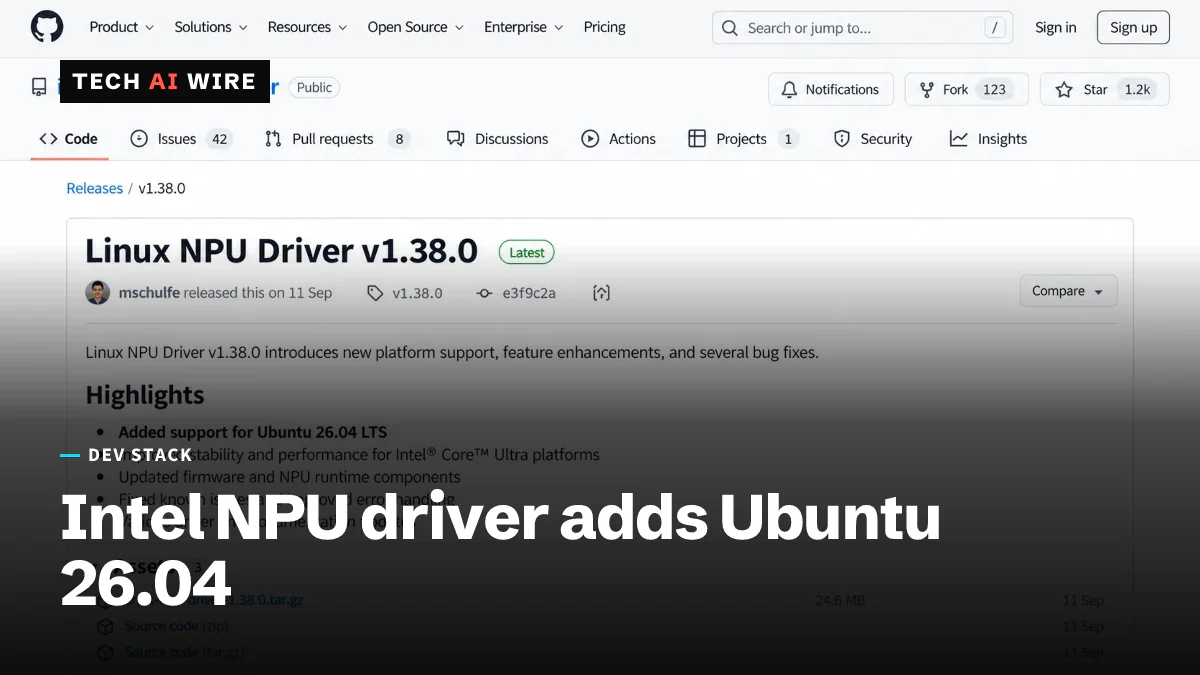Open the Resources dropdown
Viewport: 1200px width, 675px height.
point(307,27)
